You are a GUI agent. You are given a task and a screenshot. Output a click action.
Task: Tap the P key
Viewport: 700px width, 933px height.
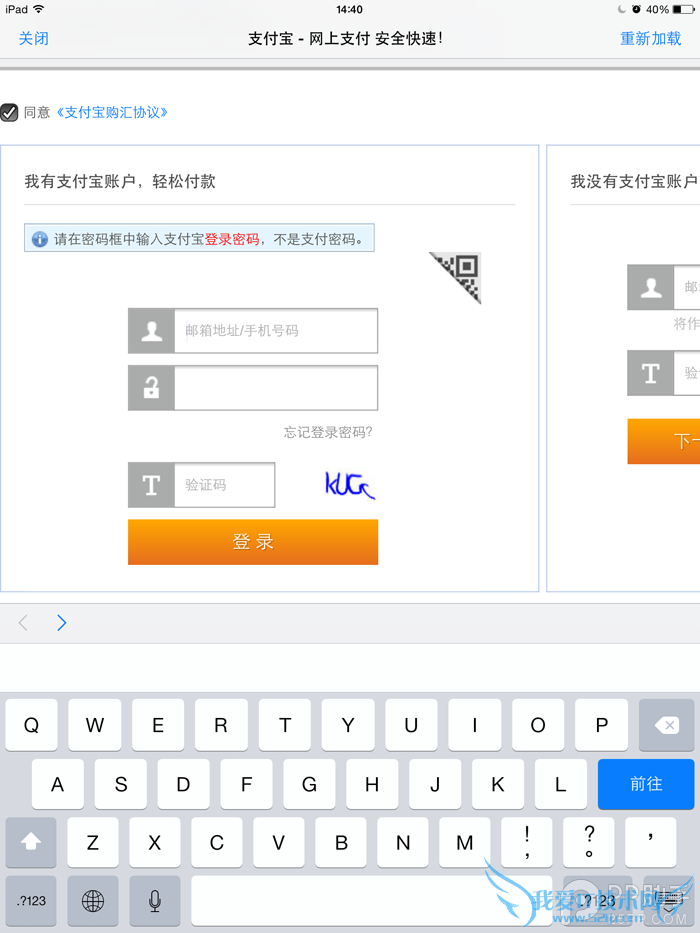(x=602, y=725)
